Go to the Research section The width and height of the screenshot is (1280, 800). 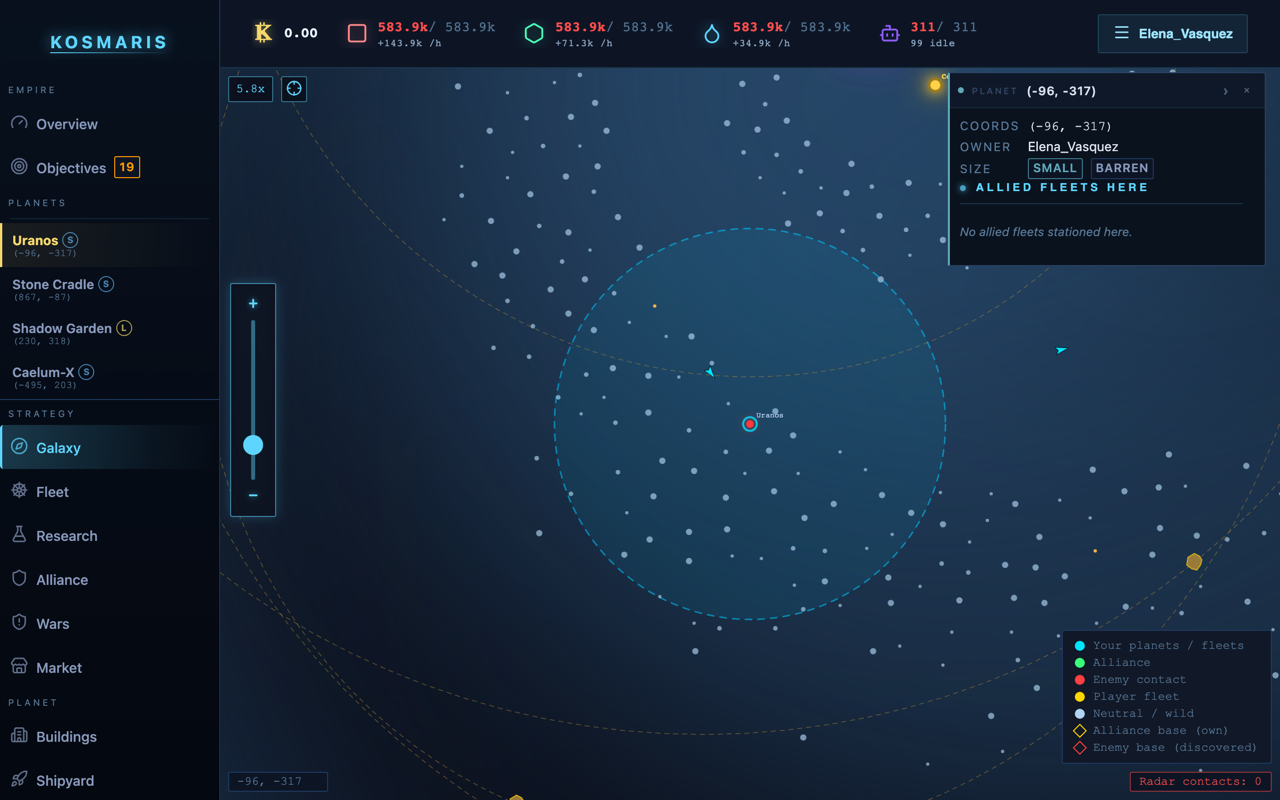[110, 536]
